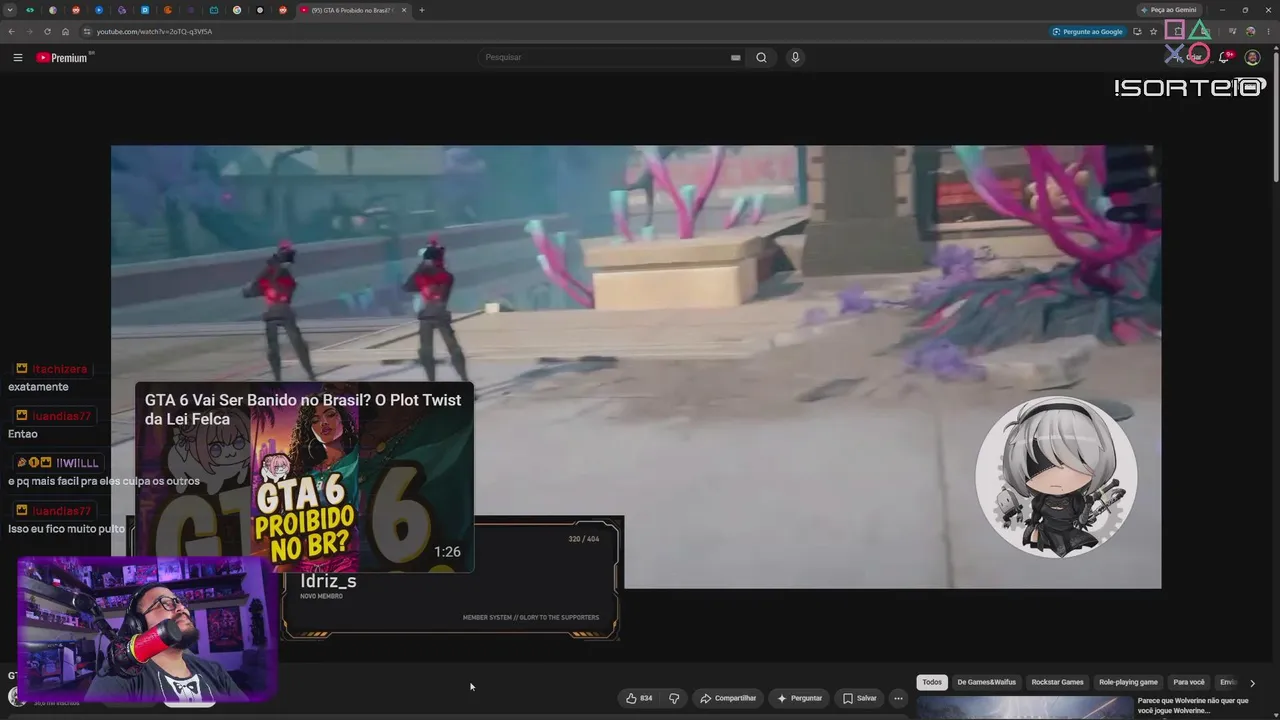Click the video player area
Viewport: 1280px width, 720px height.
pos(636,366)
